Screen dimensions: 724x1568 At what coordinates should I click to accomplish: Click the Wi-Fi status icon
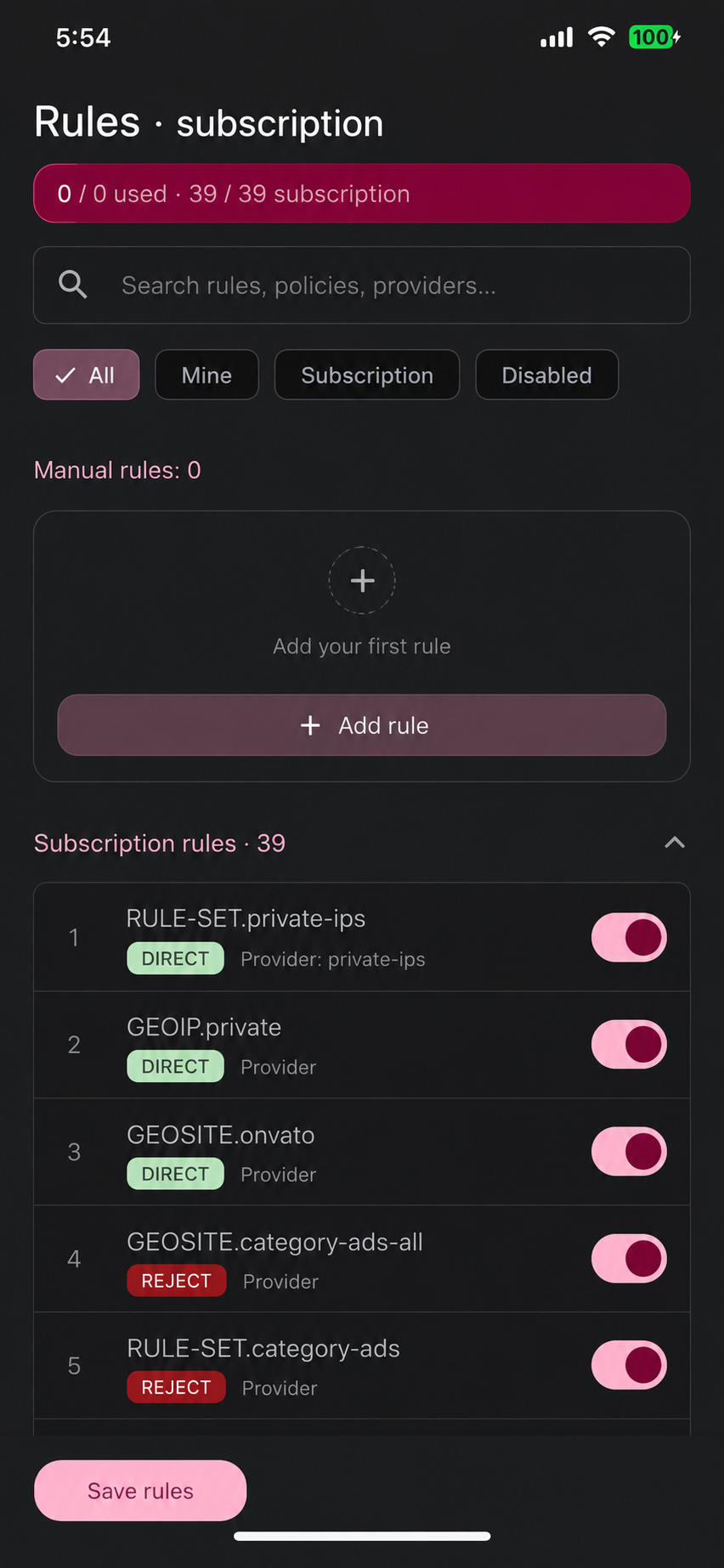602,37
